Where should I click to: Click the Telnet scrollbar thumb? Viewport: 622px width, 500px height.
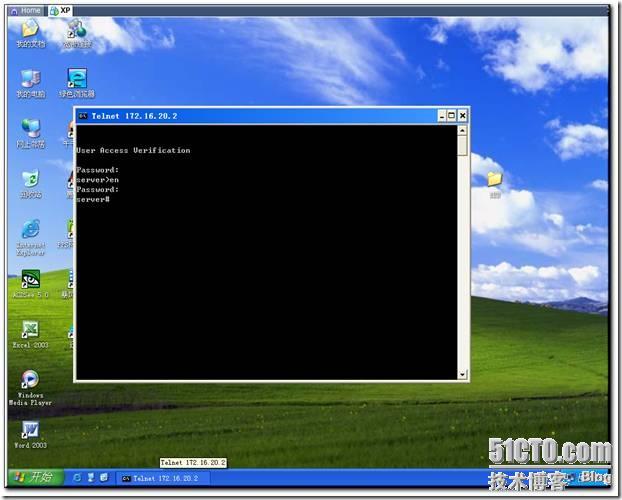[462, 146]
